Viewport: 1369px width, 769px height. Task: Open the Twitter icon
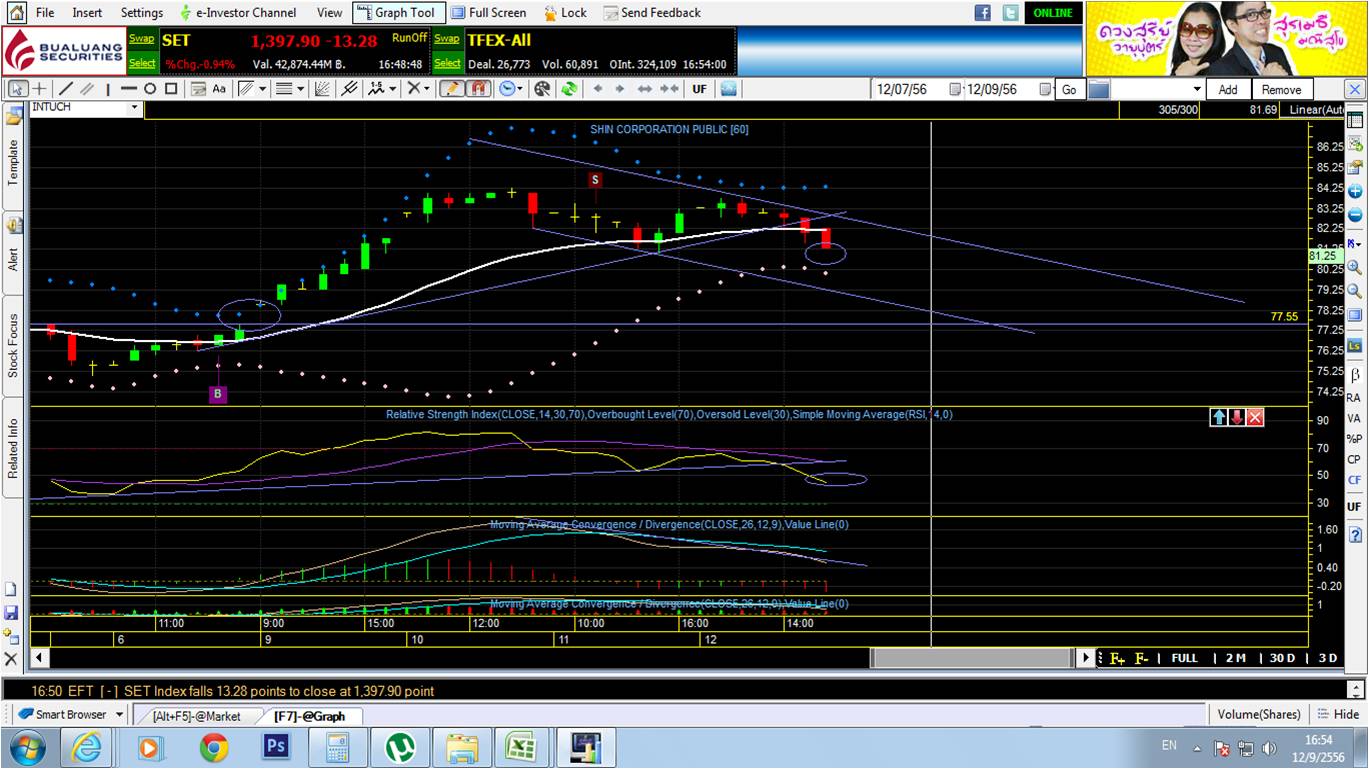pyautogui.click(x=1011, y=13)
